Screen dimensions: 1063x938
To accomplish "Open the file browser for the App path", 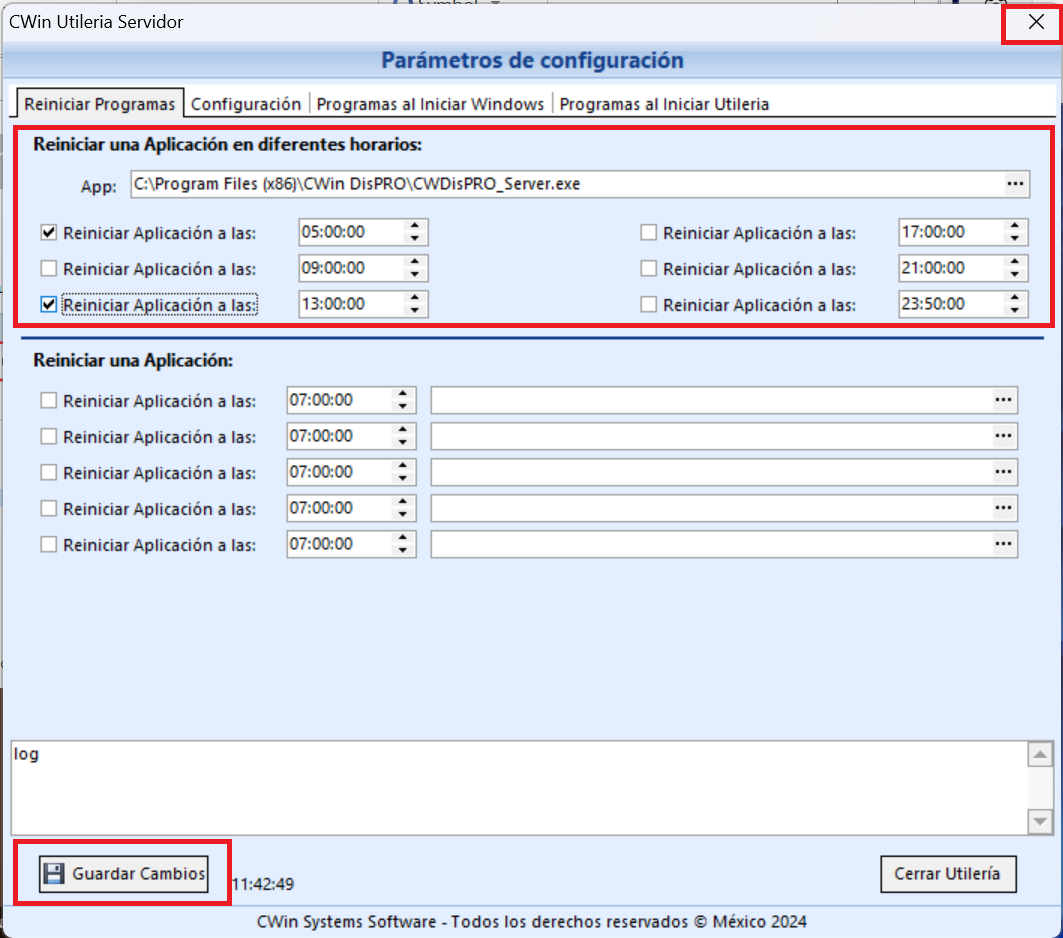I will click(1015, 184).
